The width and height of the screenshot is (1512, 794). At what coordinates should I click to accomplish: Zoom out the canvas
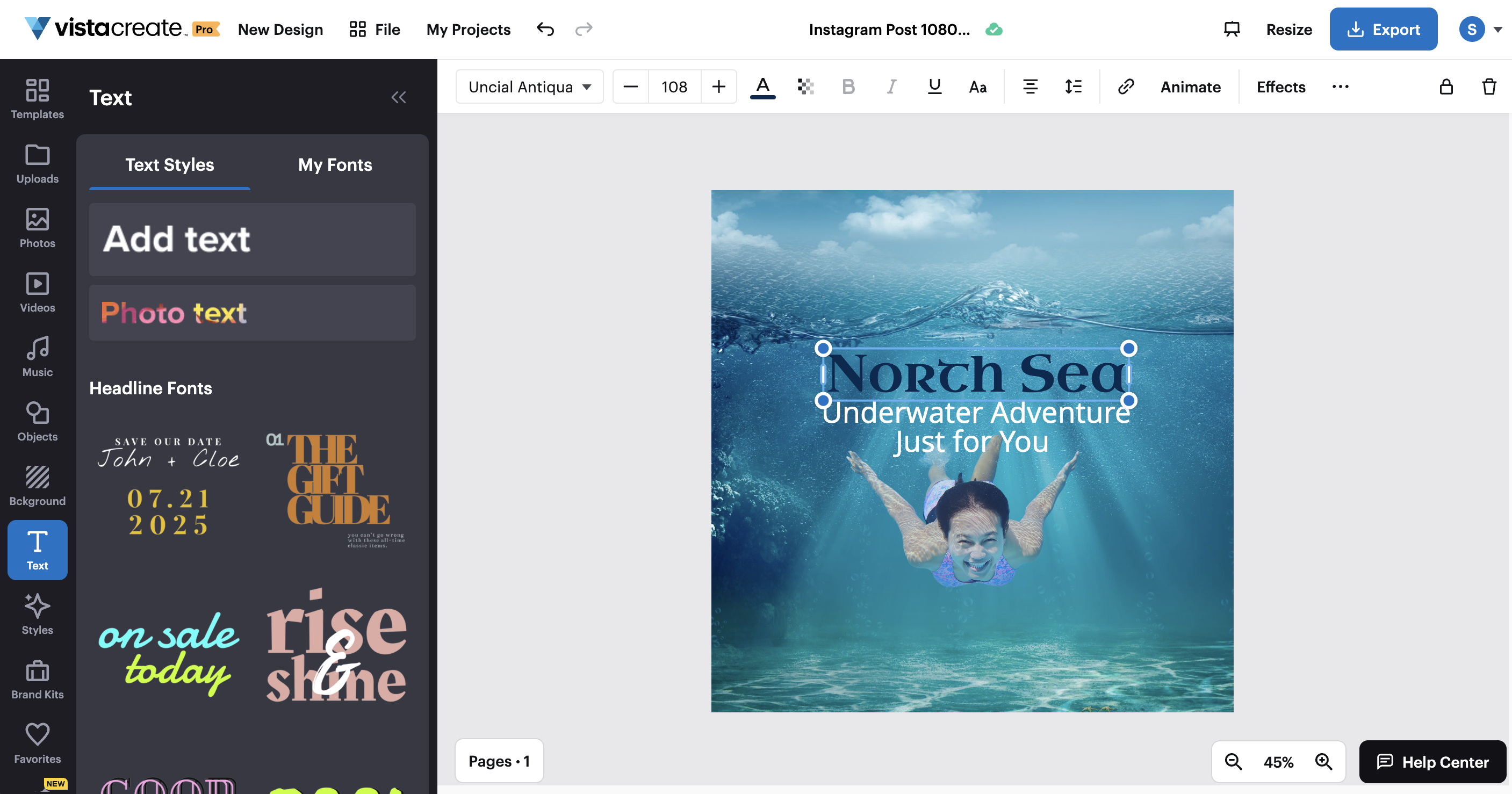point(1233,762)
